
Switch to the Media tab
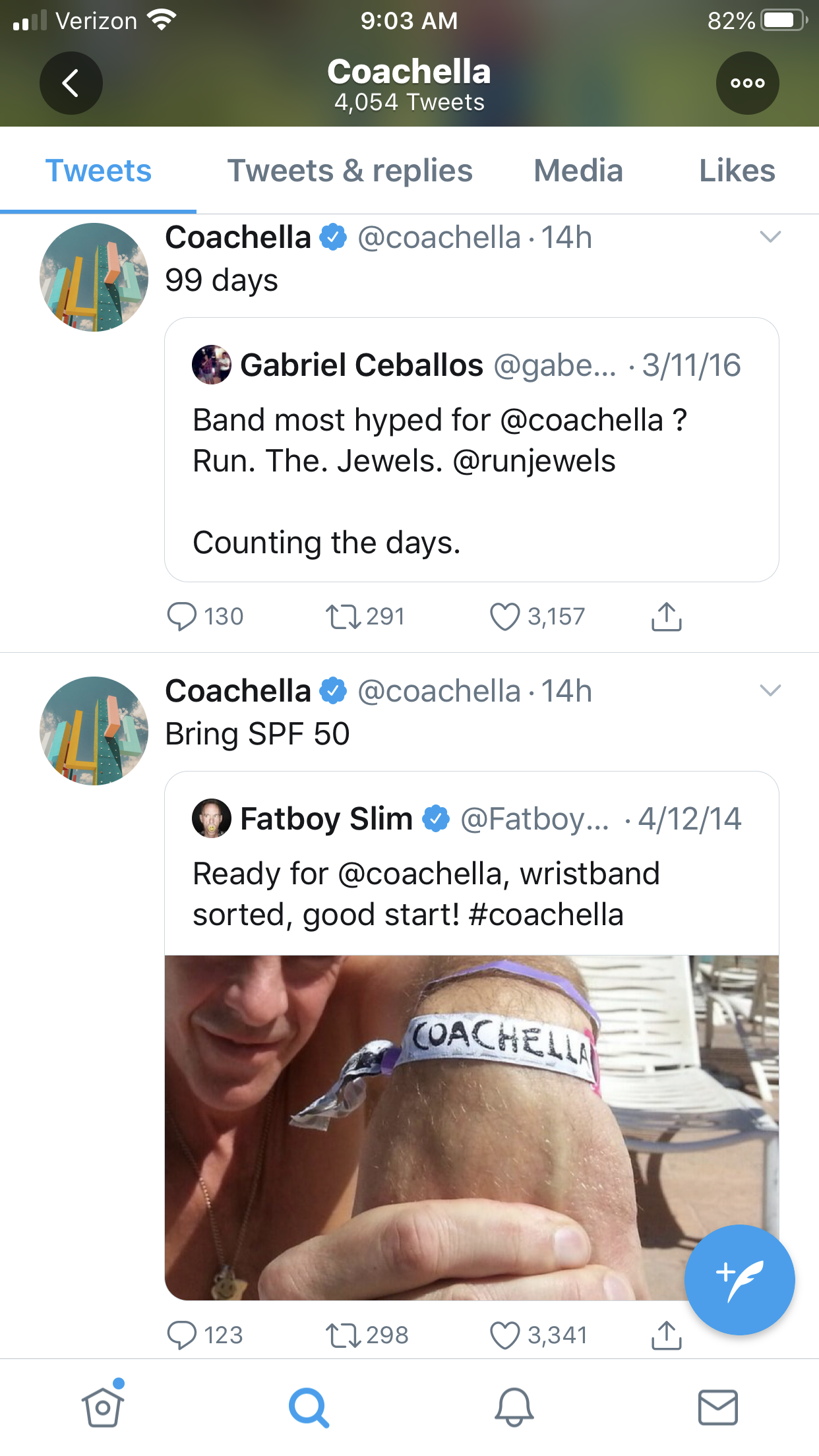[578, 171]
